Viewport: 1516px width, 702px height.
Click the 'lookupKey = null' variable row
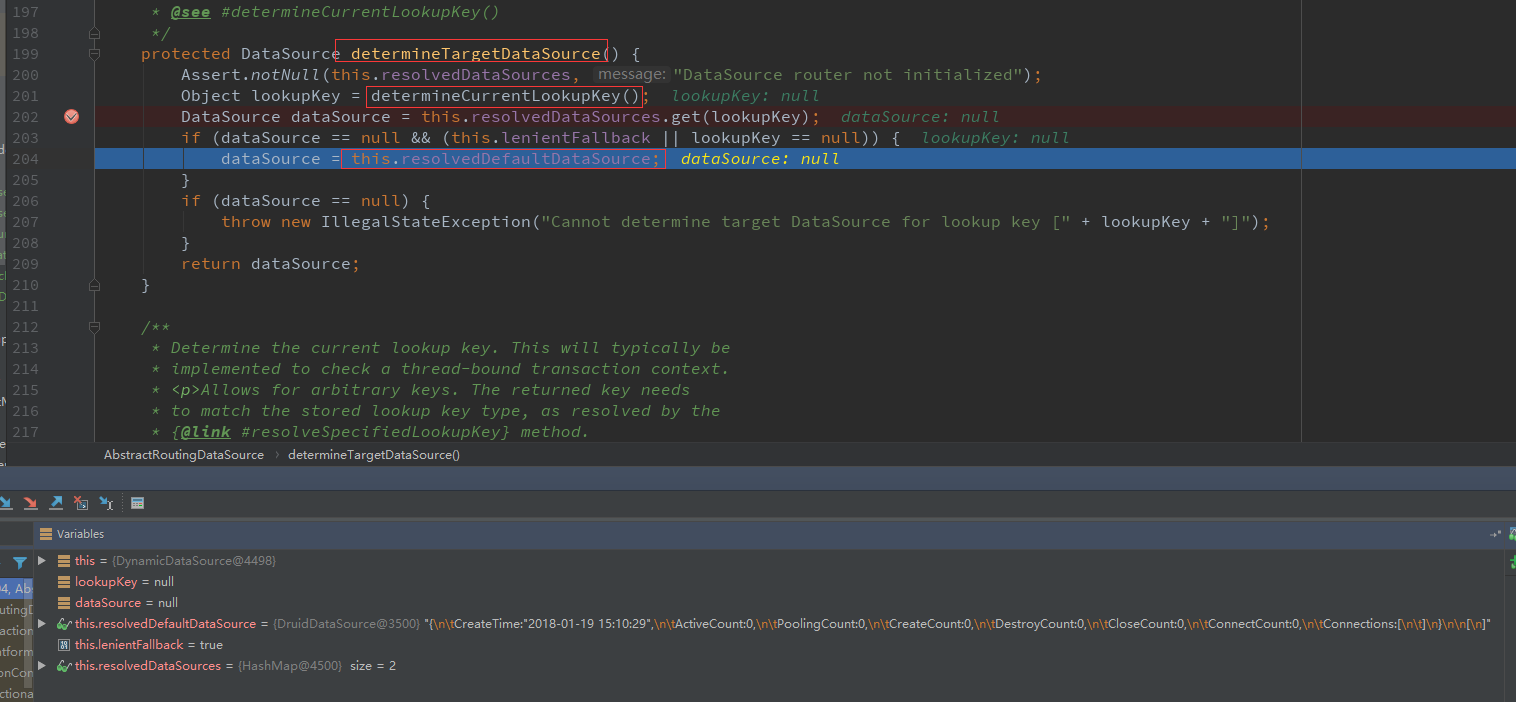point(125,582)
